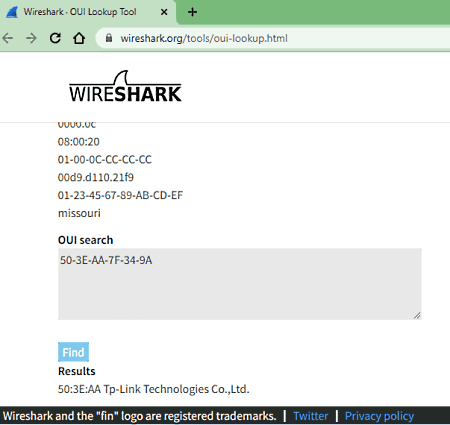Viewport: 450px width, 425px height.
Task: Select example text 01-23-45-67-89-AB-CD-EF
Action: (120, 195)
